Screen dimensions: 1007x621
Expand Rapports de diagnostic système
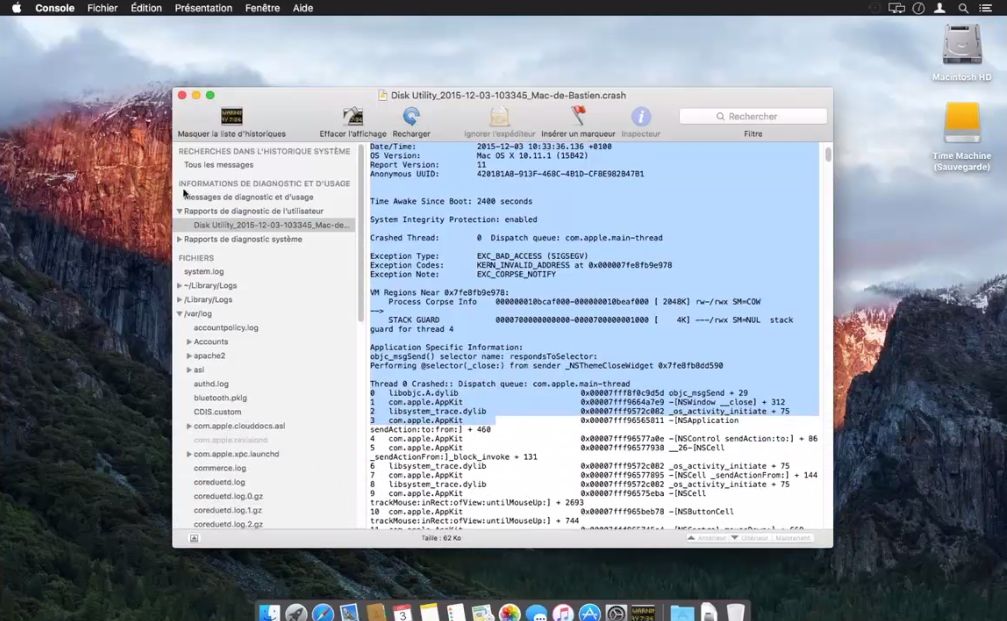[180, 239]
